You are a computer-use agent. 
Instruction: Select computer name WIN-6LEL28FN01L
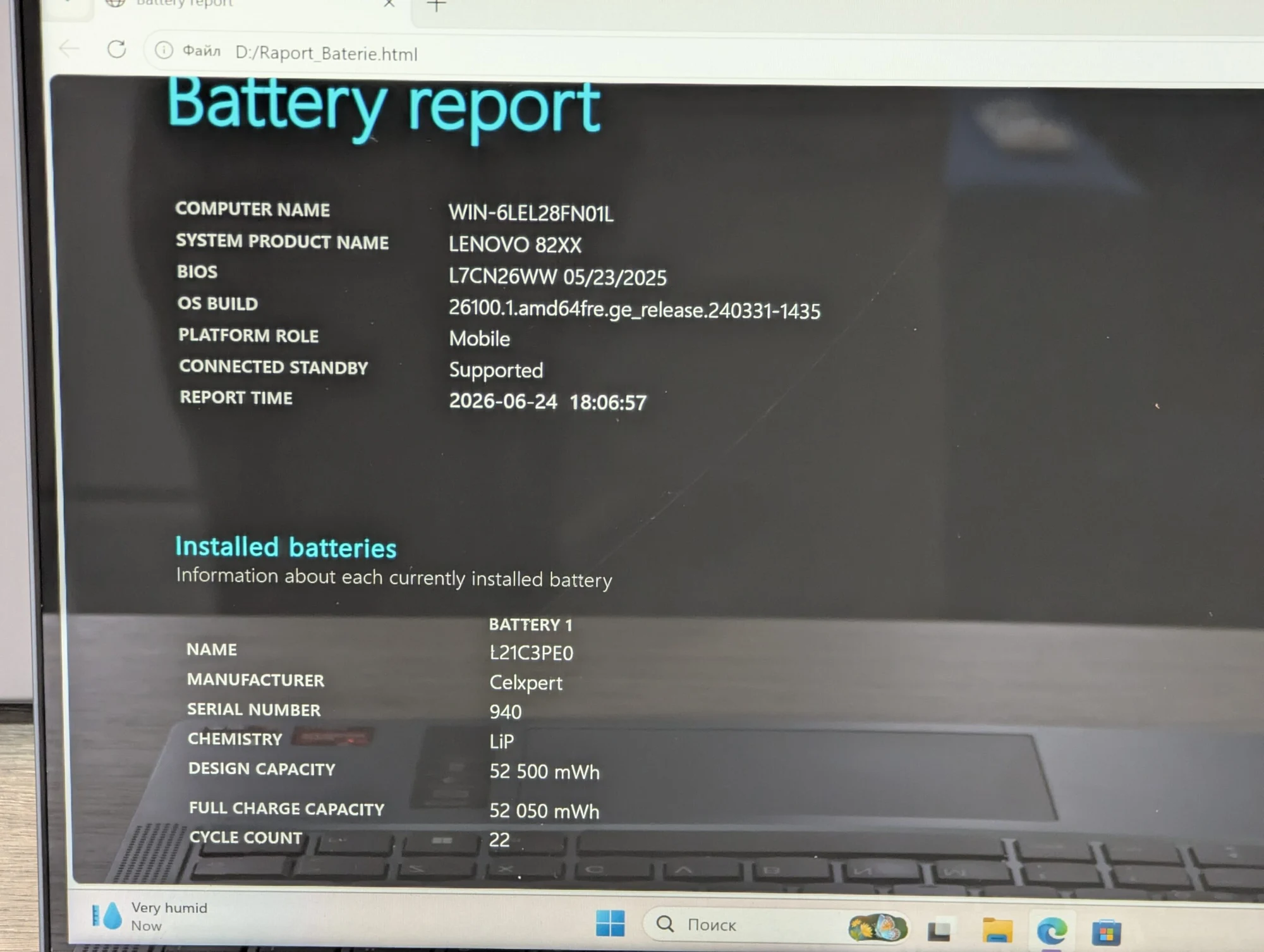531,213
